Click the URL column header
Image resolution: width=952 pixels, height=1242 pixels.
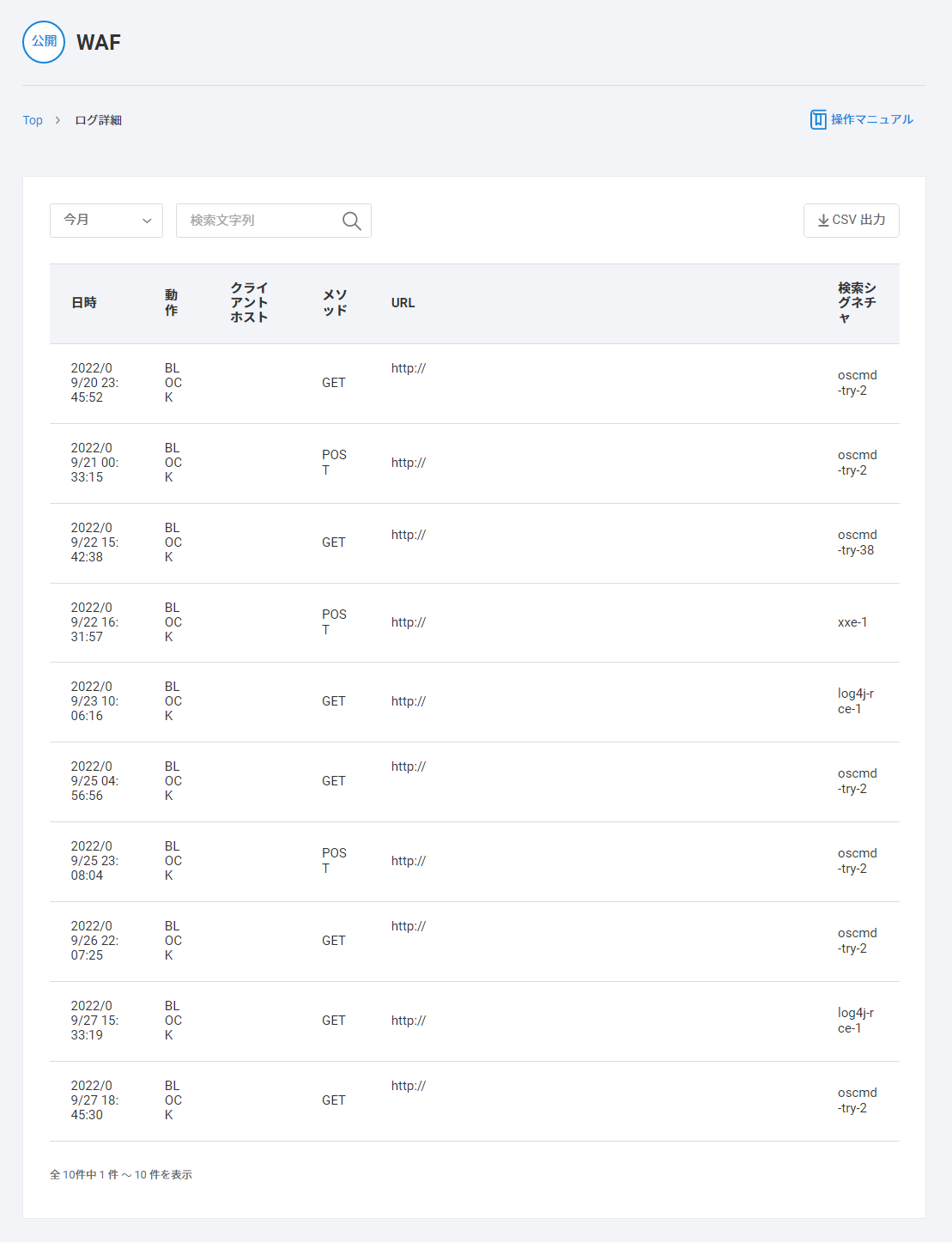(403, 303)
